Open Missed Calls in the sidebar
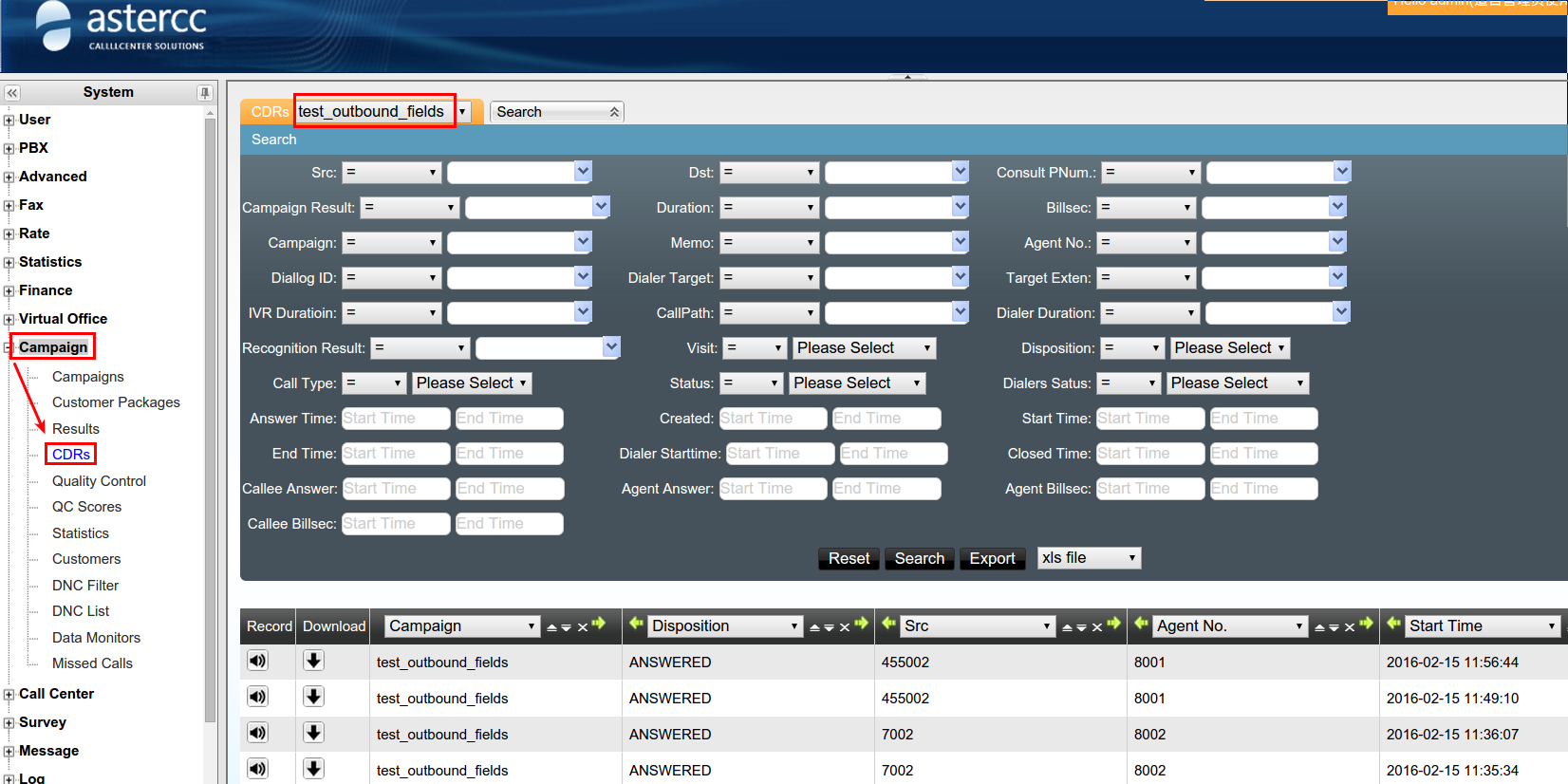This screenshot has height=784, width=1568. tap(92, 663)
